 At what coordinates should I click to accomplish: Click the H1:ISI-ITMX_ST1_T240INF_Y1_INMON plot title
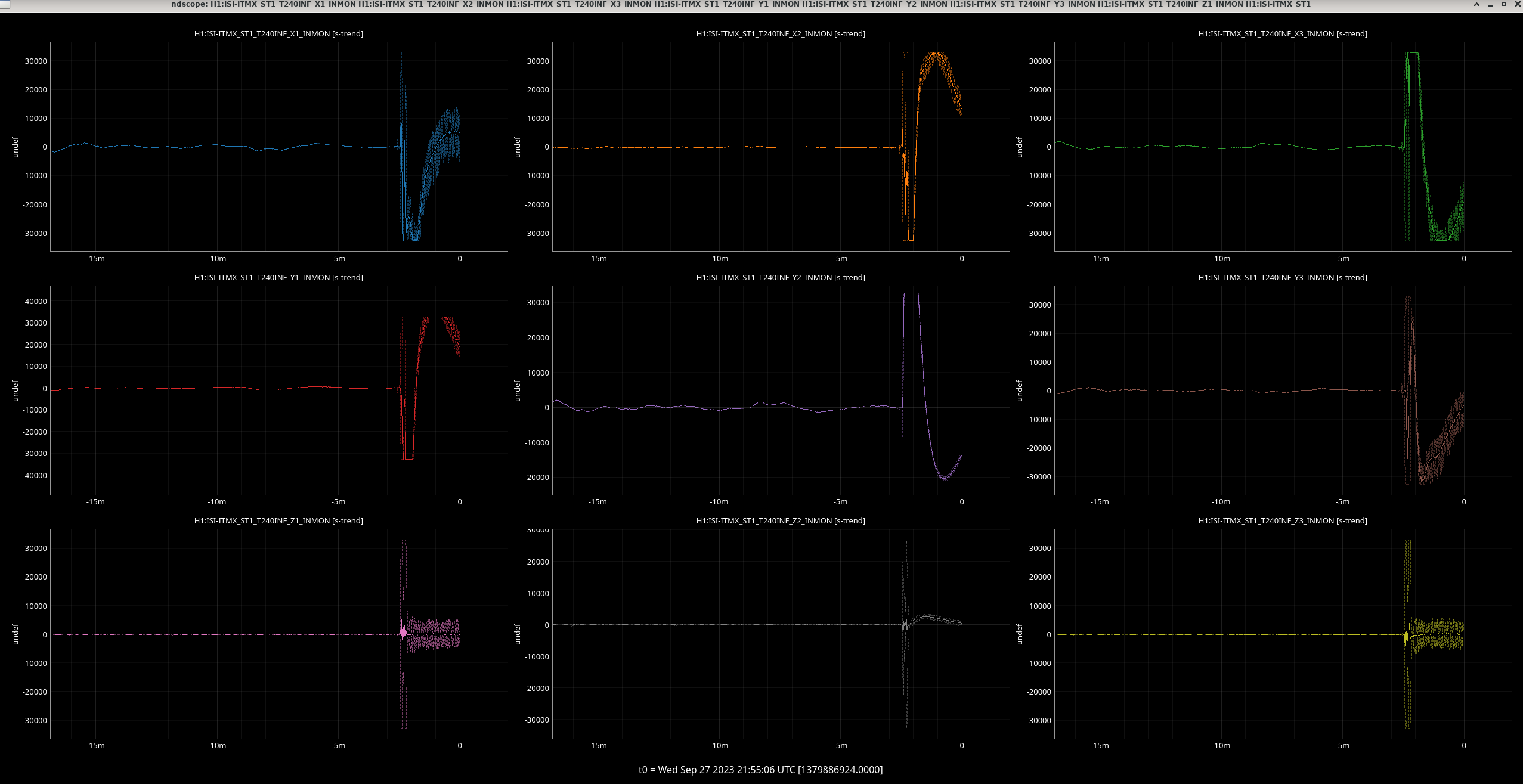click(x=278, y=278)
